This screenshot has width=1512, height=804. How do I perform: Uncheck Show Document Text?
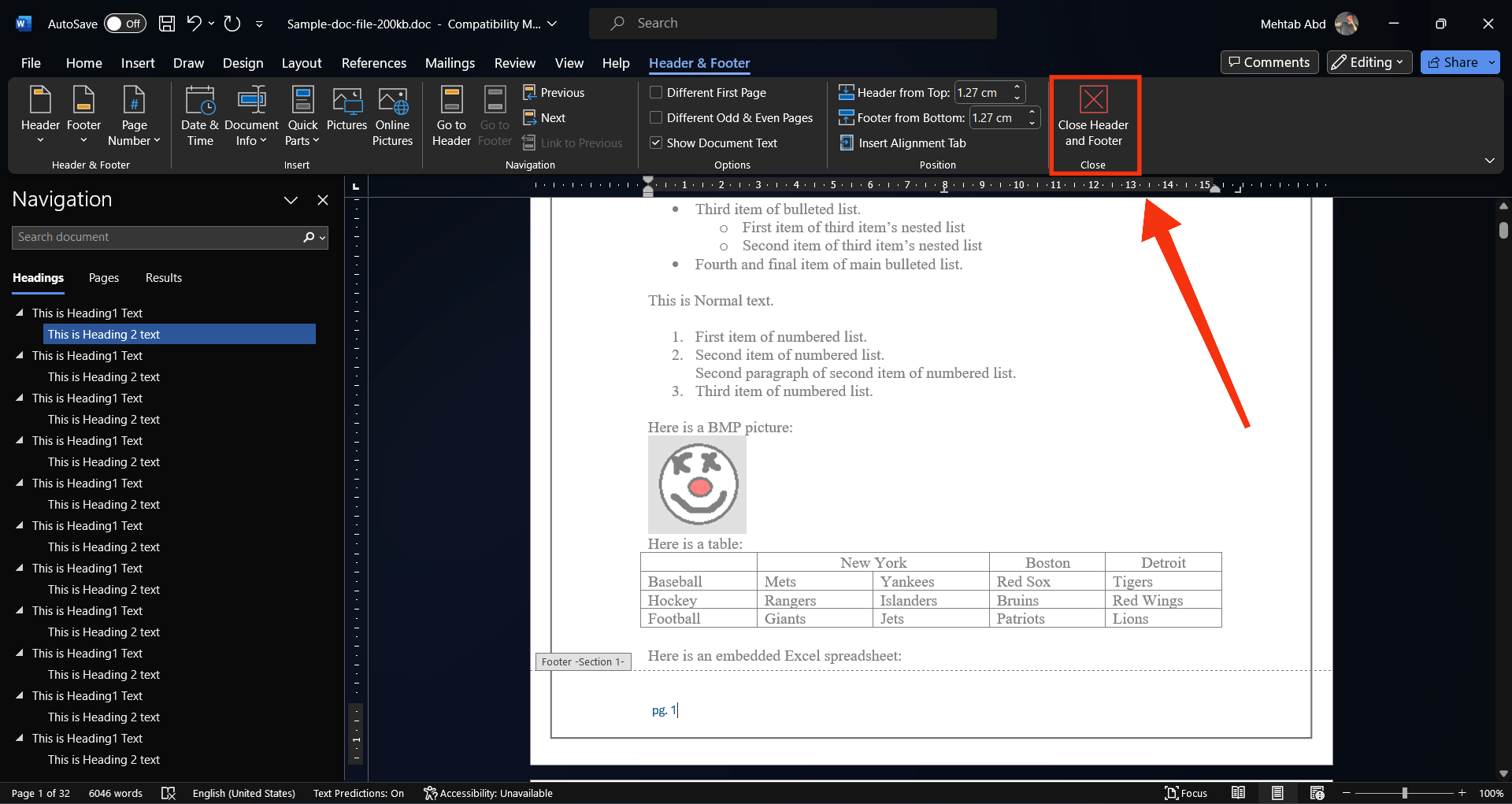coord(656,143)
